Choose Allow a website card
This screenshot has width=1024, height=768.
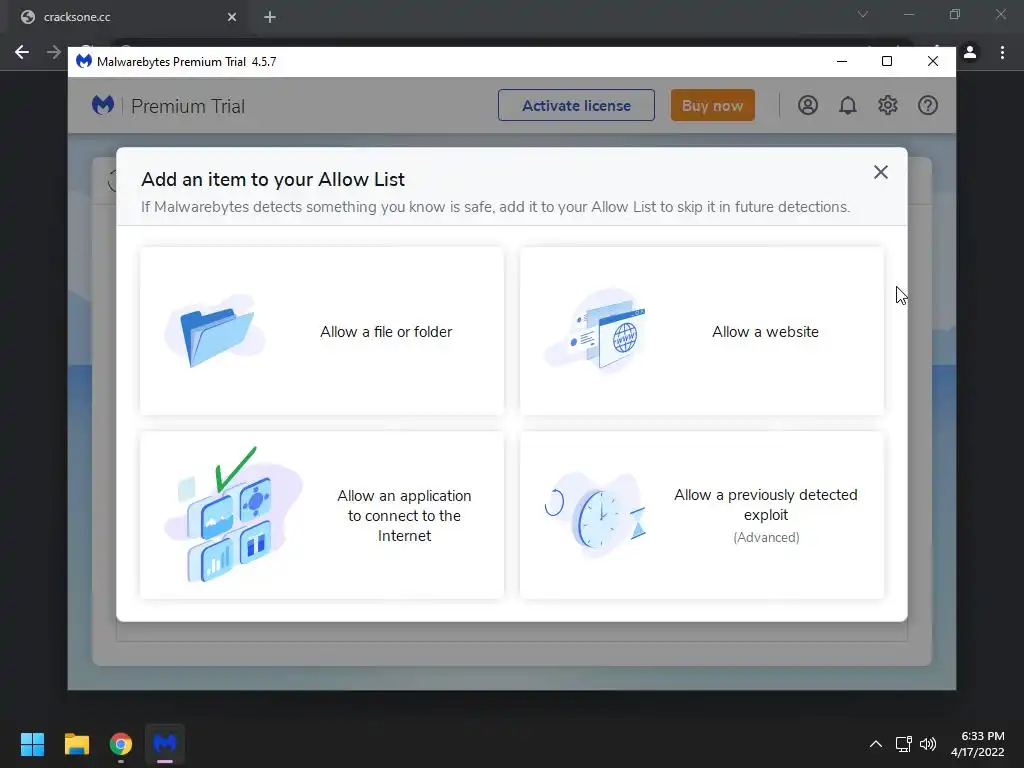(x=701, y=331)
